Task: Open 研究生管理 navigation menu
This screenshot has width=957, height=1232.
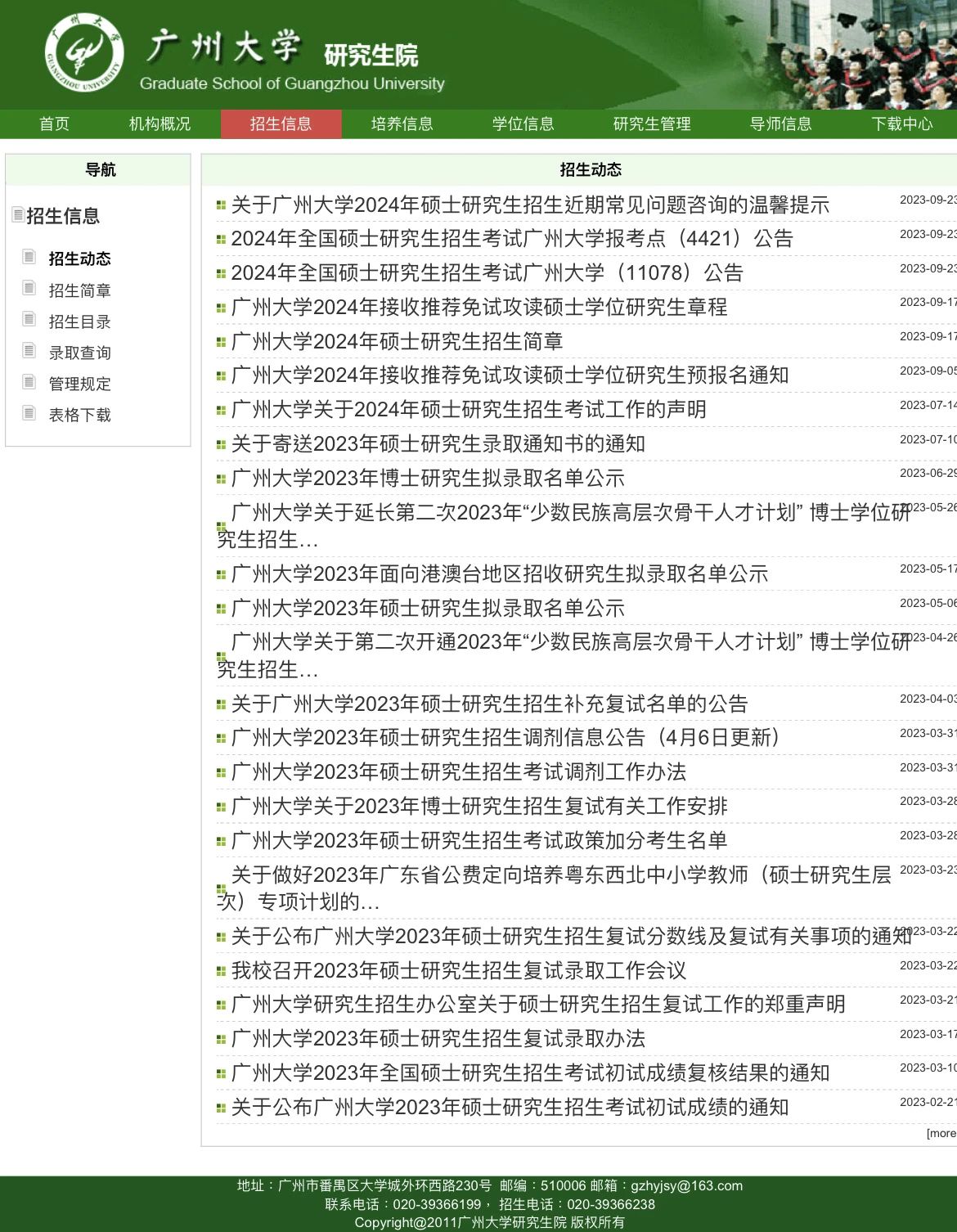Action: (x=652, y=124)
